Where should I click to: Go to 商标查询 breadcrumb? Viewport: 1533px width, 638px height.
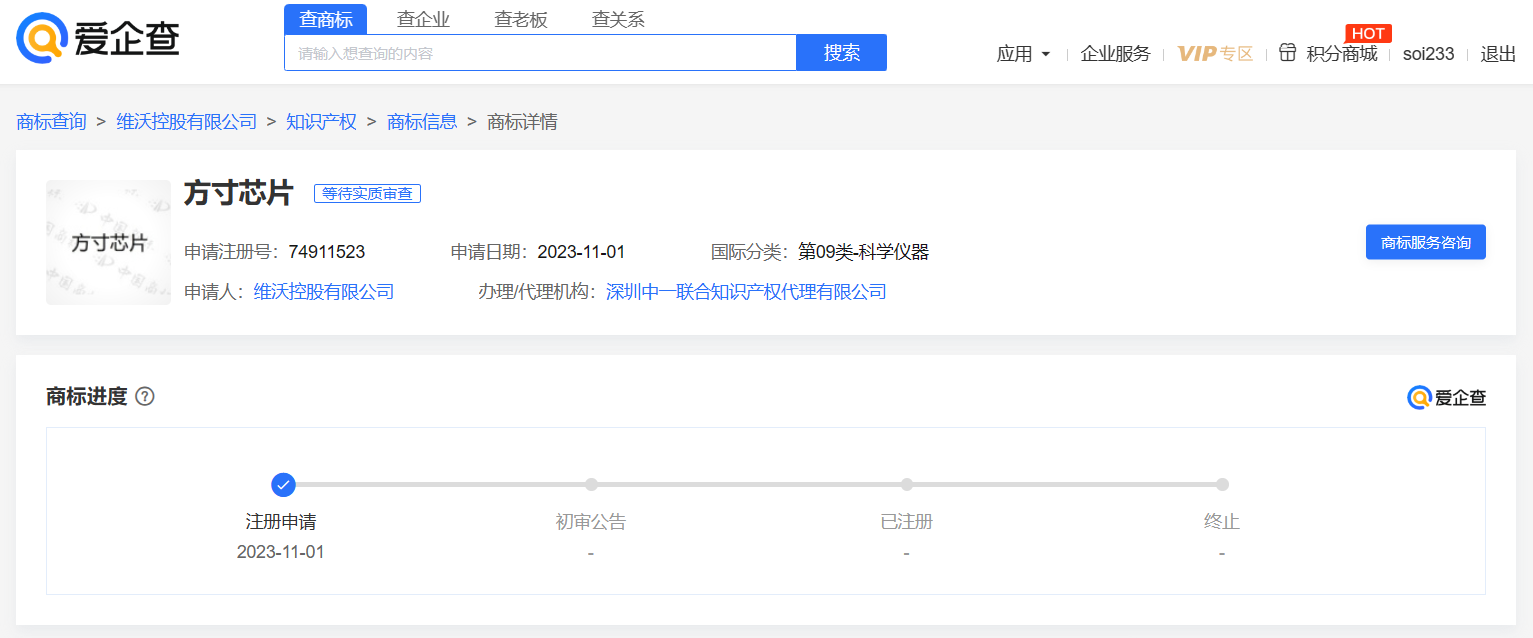[x=51, y=122]
